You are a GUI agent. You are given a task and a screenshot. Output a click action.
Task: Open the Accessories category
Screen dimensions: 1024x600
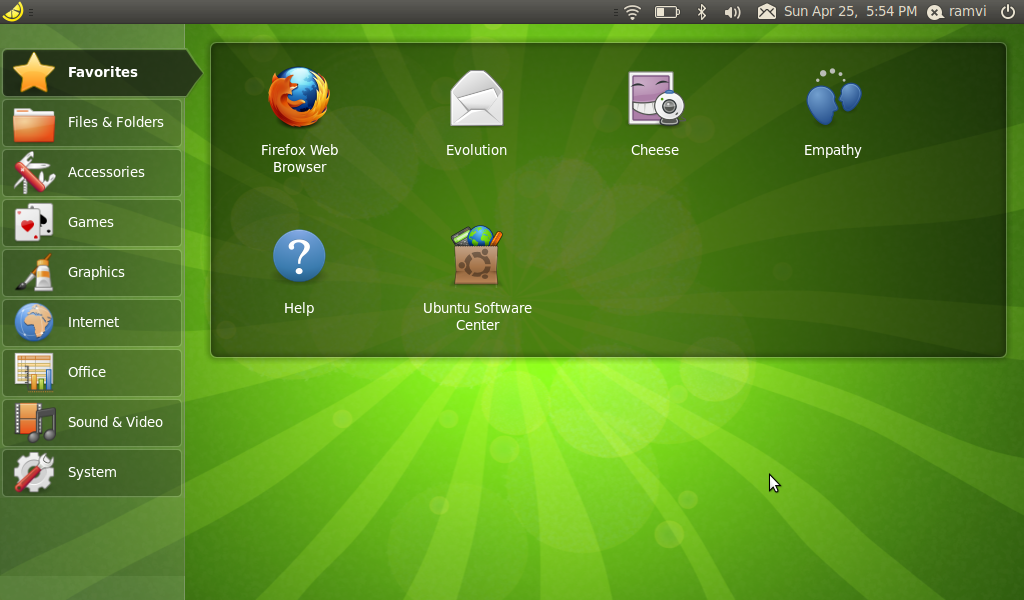pyautogui.click(x=92, y=172)
